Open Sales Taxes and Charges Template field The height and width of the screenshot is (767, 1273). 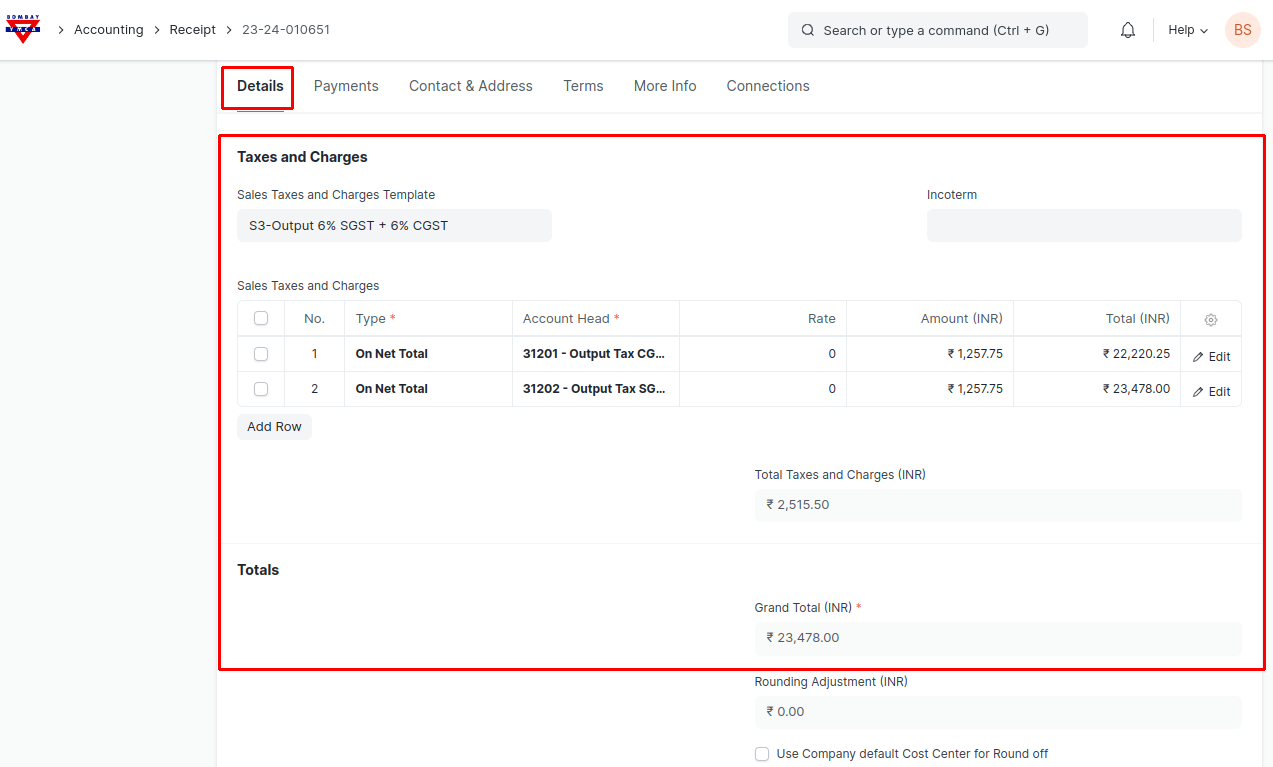pos(394,226)
